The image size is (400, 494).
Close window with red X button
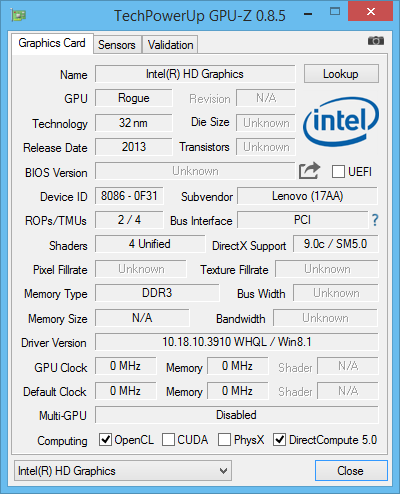pos(370,12)
